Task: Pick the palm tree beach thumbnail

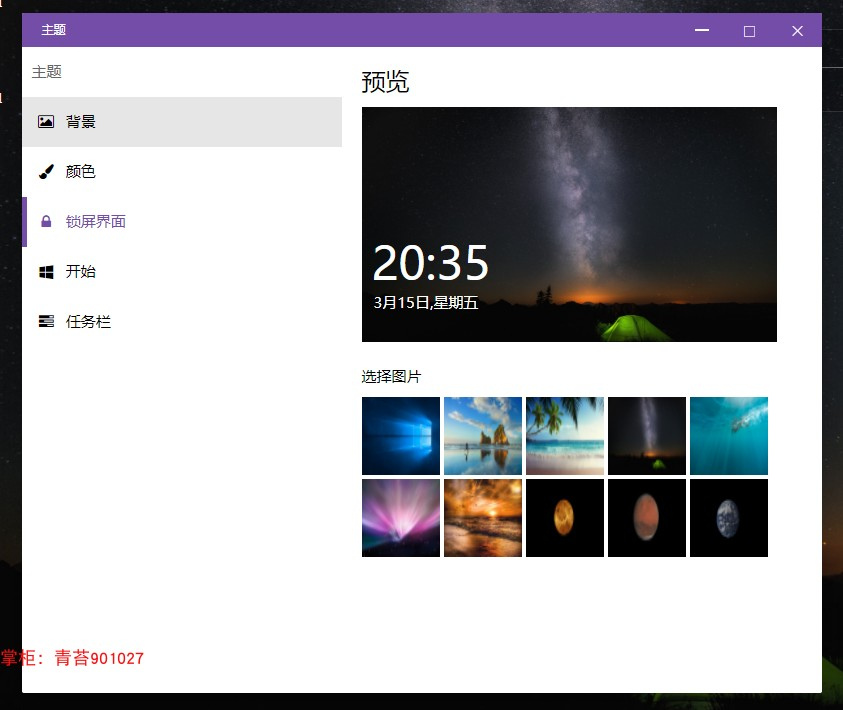Action: (x=565, y=436)
